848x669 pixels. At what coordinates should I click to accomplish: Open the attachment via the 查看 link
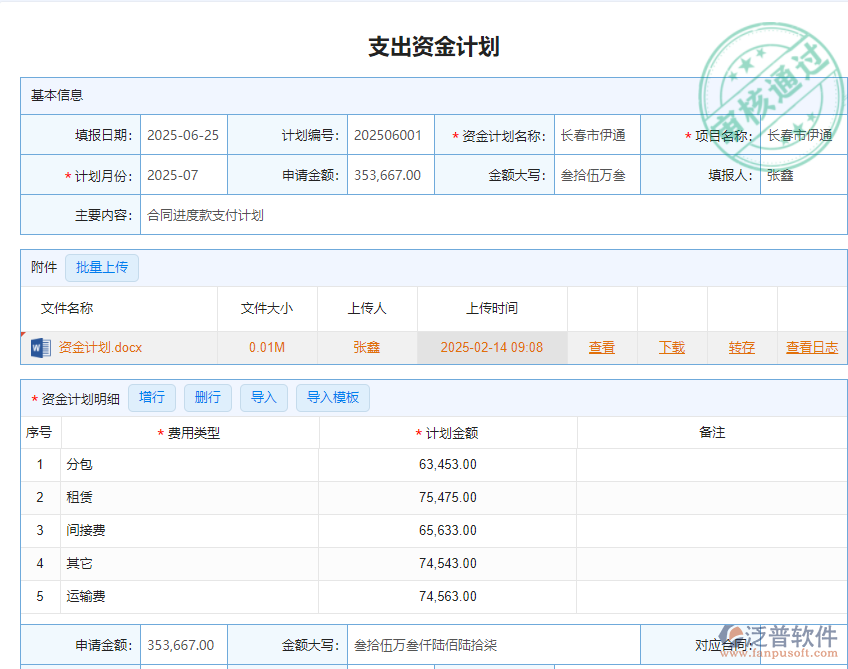click(x=600, y=346)
